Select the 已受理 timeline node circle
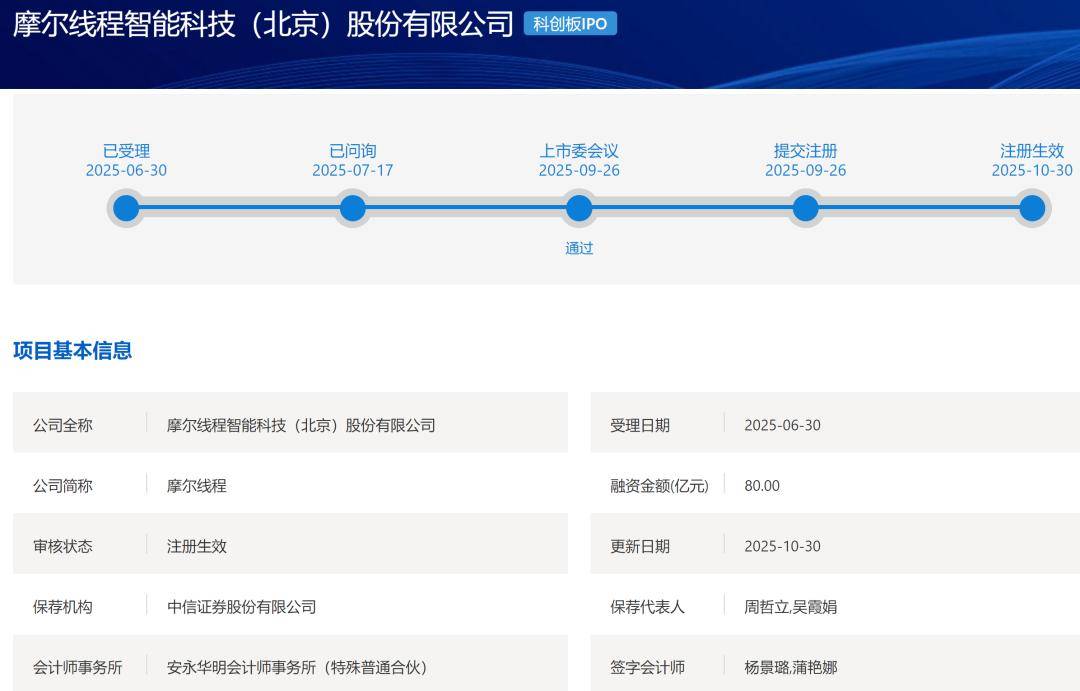The image size is (1080, 691). pyautogui.click(x=125, y=209)
